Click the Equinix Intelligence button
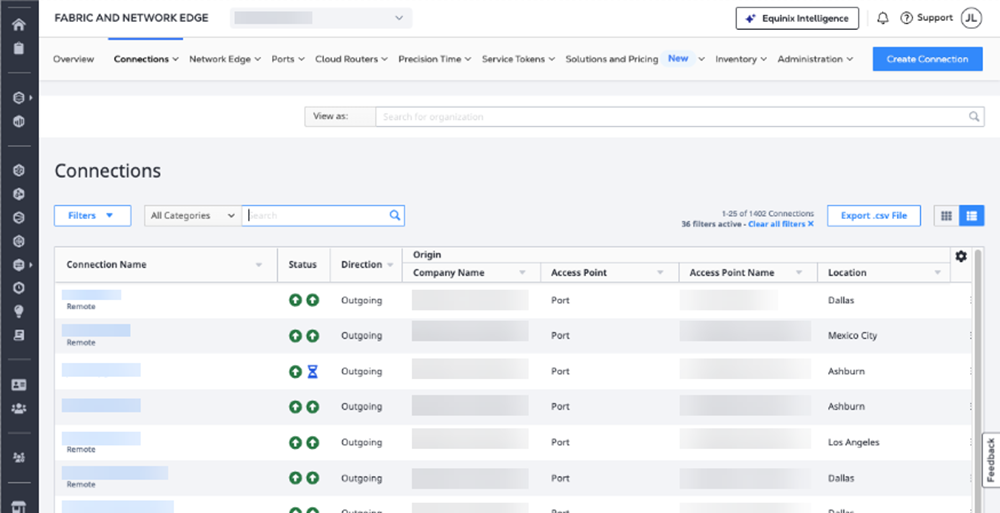Image resolution: width=1000 pixels, height=513 pixels. coord(797,19)
